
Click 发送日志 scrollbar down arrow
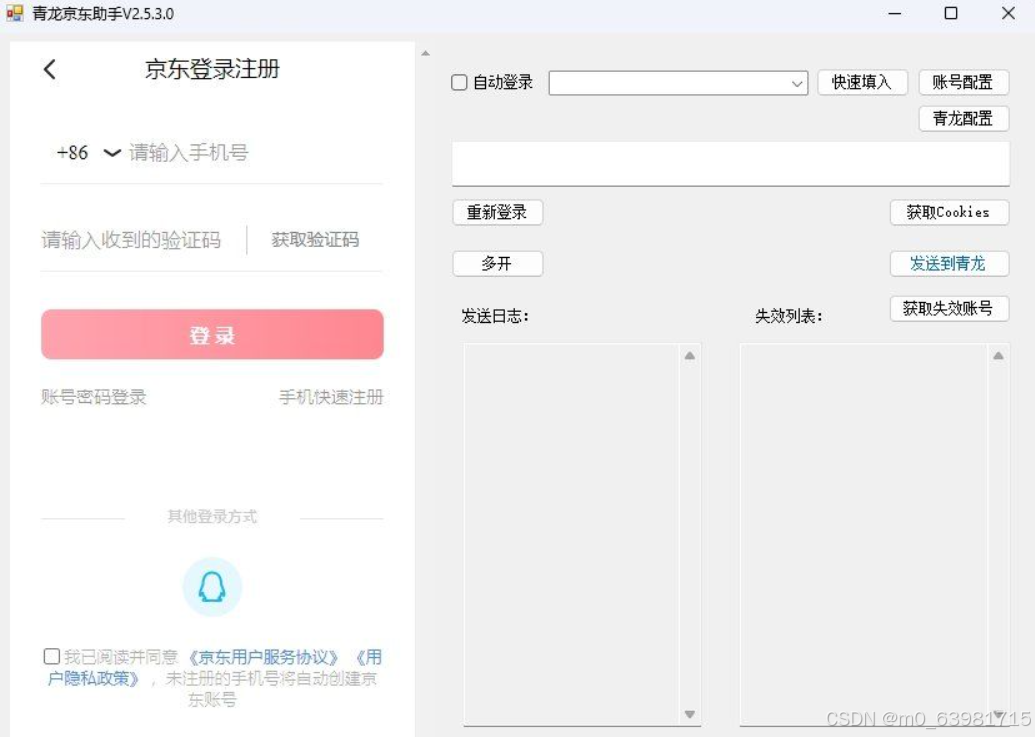pos(690,714)
